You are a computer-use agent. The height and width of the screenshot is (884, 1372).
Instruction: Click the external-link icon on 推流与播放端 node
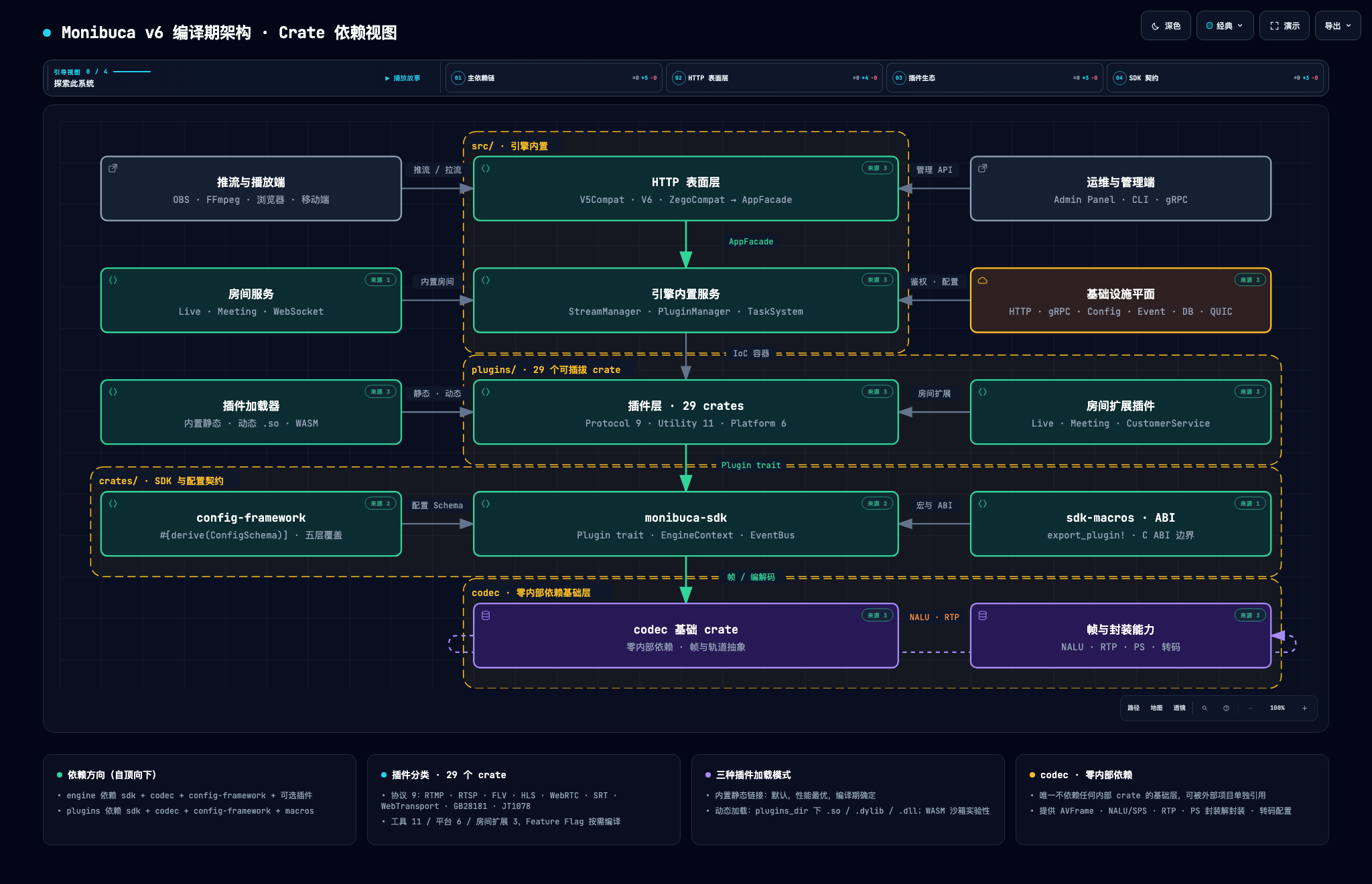113,168
